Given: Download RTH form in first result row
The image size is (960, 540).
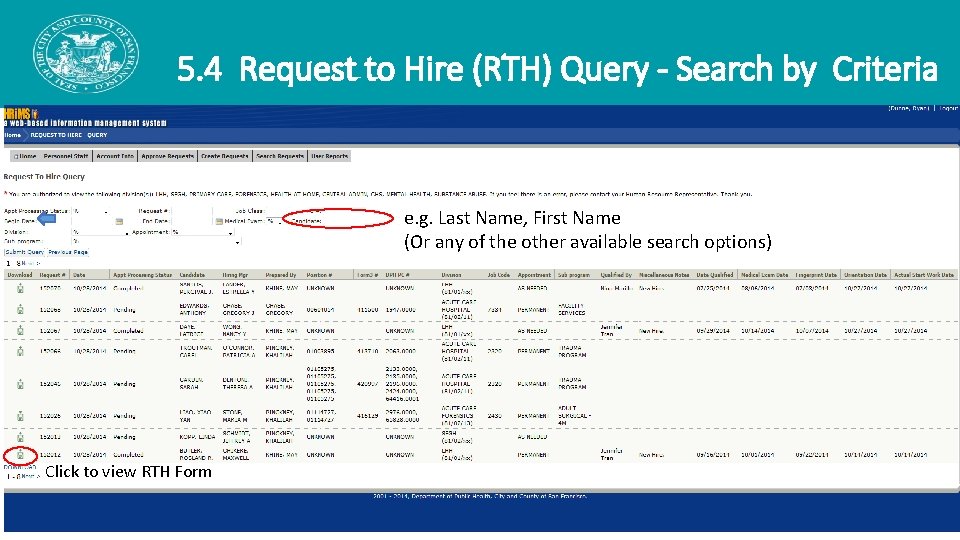Looking at the screenshot, I should click(20, 288).
